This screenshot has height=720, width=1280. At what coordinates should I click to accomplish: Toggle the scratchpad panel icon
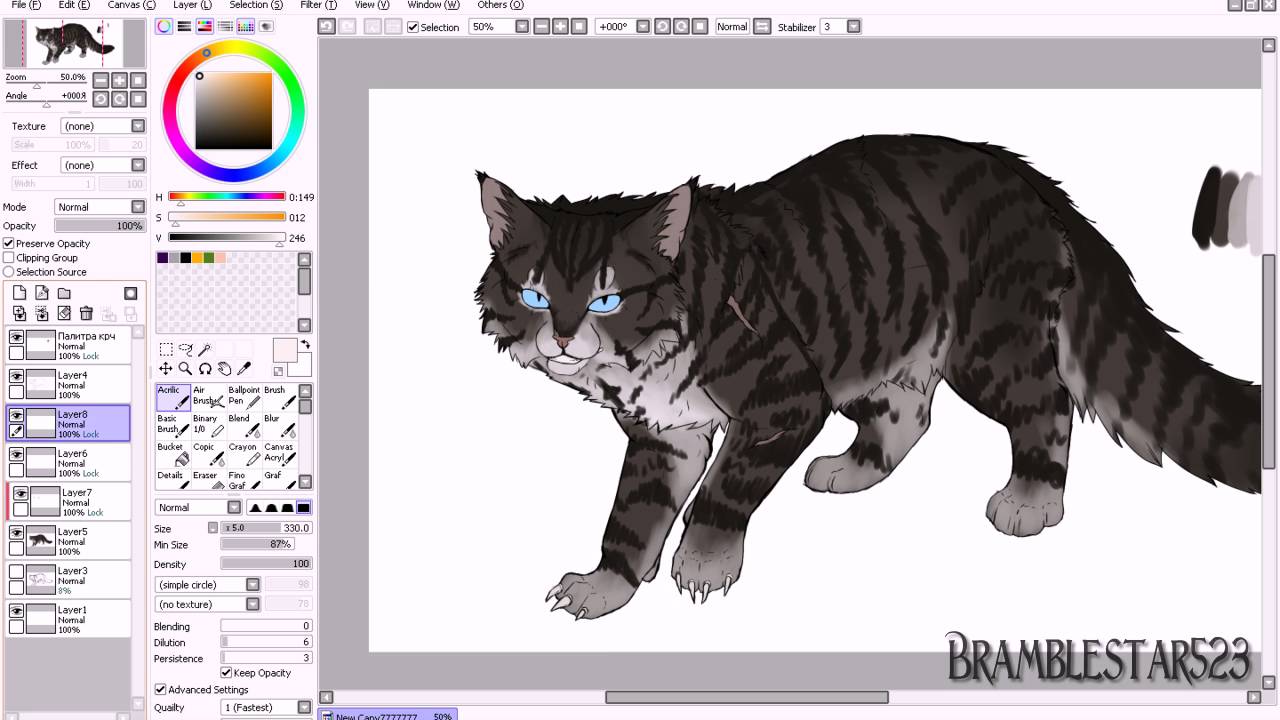pos(266,27)
